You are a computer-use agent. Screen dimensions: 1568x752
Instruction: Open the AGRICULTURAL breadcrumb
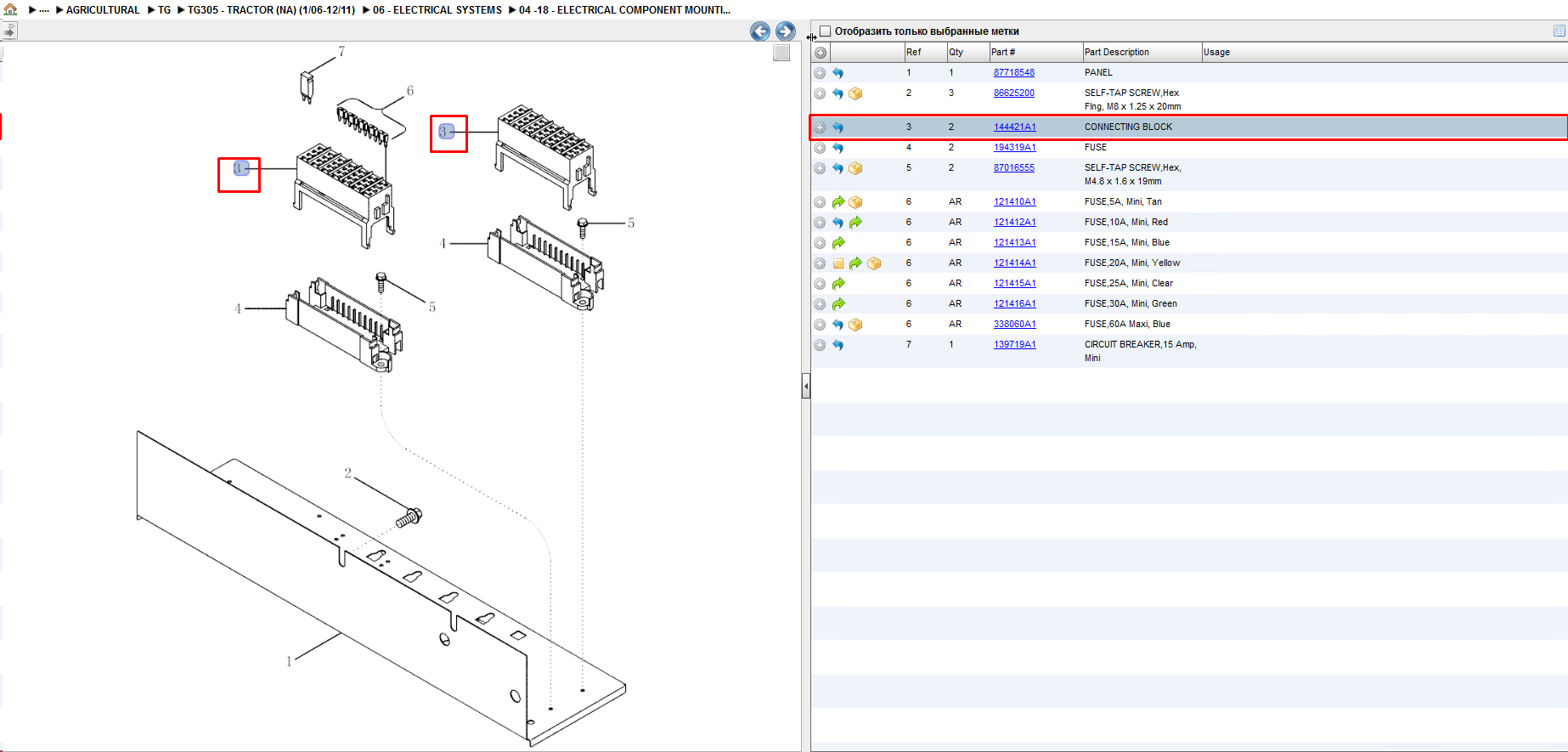[x=103, y=10]
